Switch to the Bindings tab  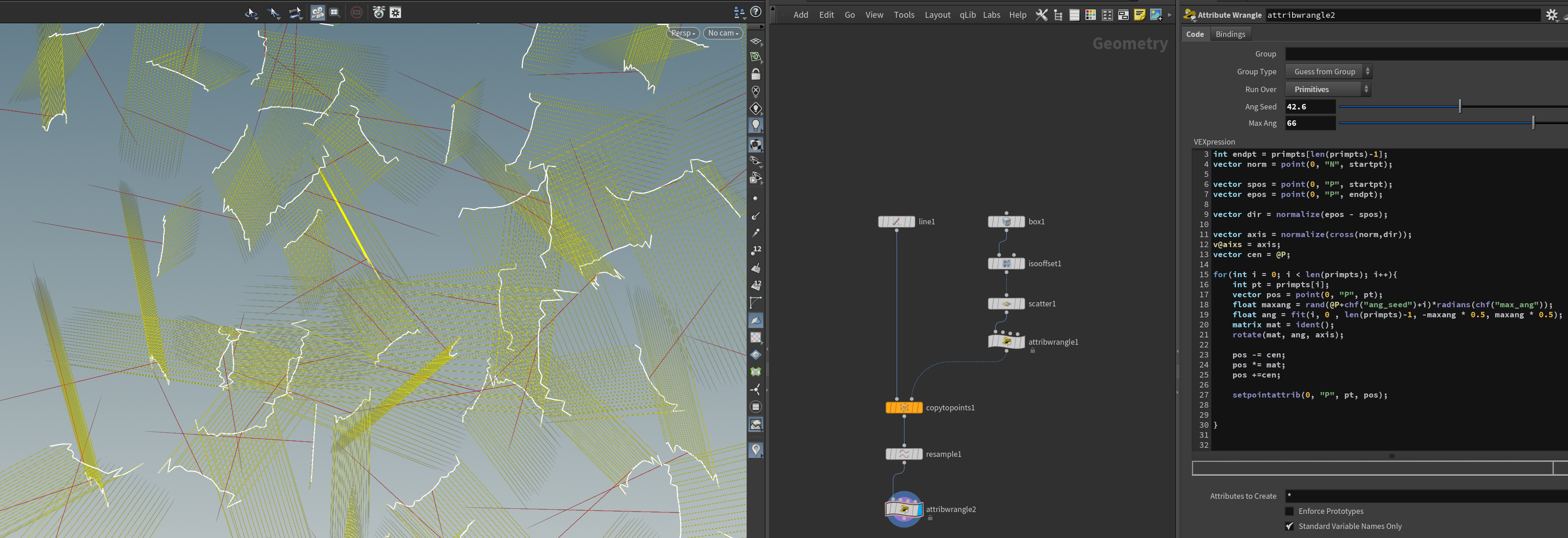click(1230, 34)
